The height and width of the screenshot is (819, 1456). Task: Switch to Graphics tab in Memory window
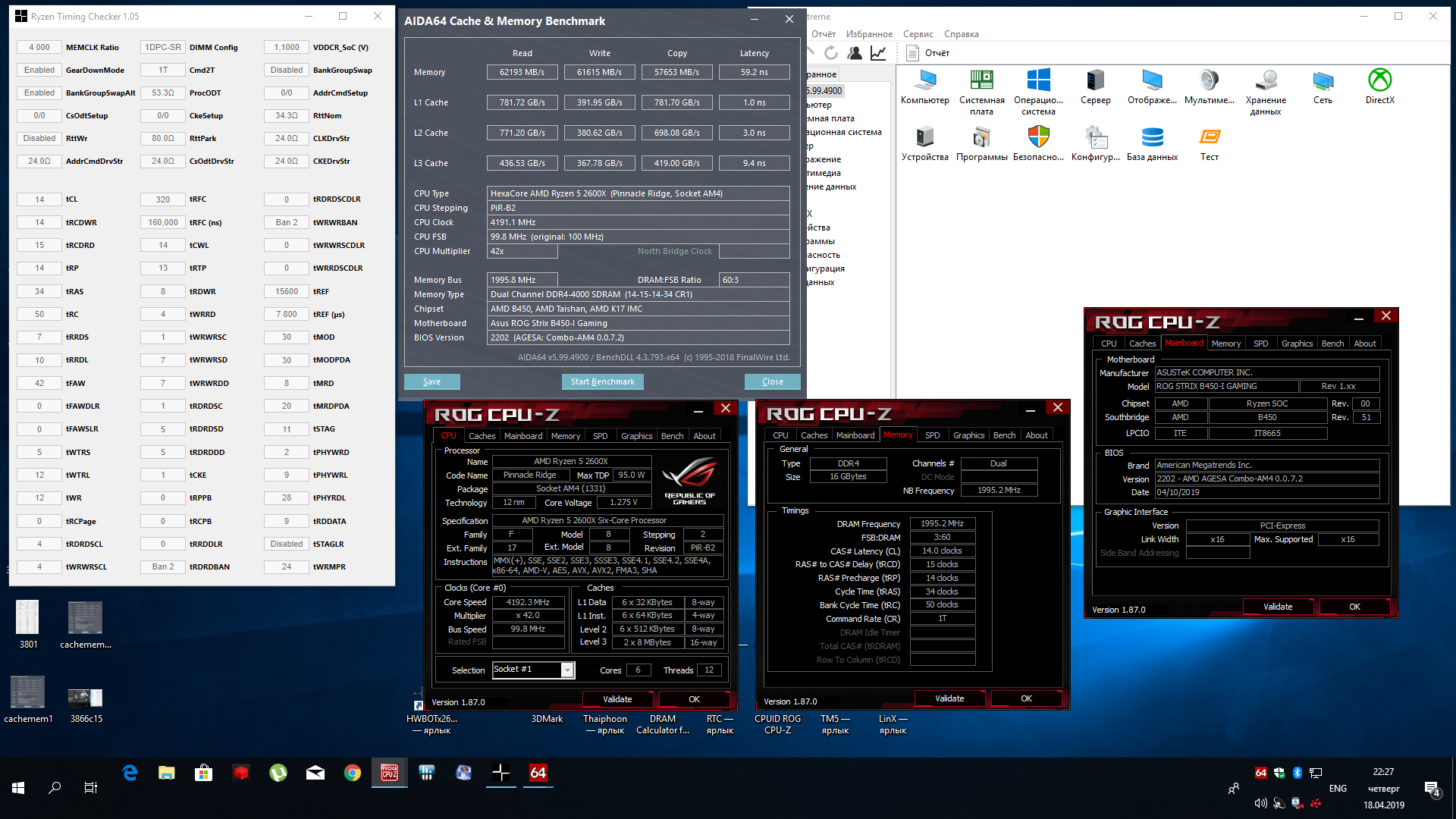pos(968,435)
